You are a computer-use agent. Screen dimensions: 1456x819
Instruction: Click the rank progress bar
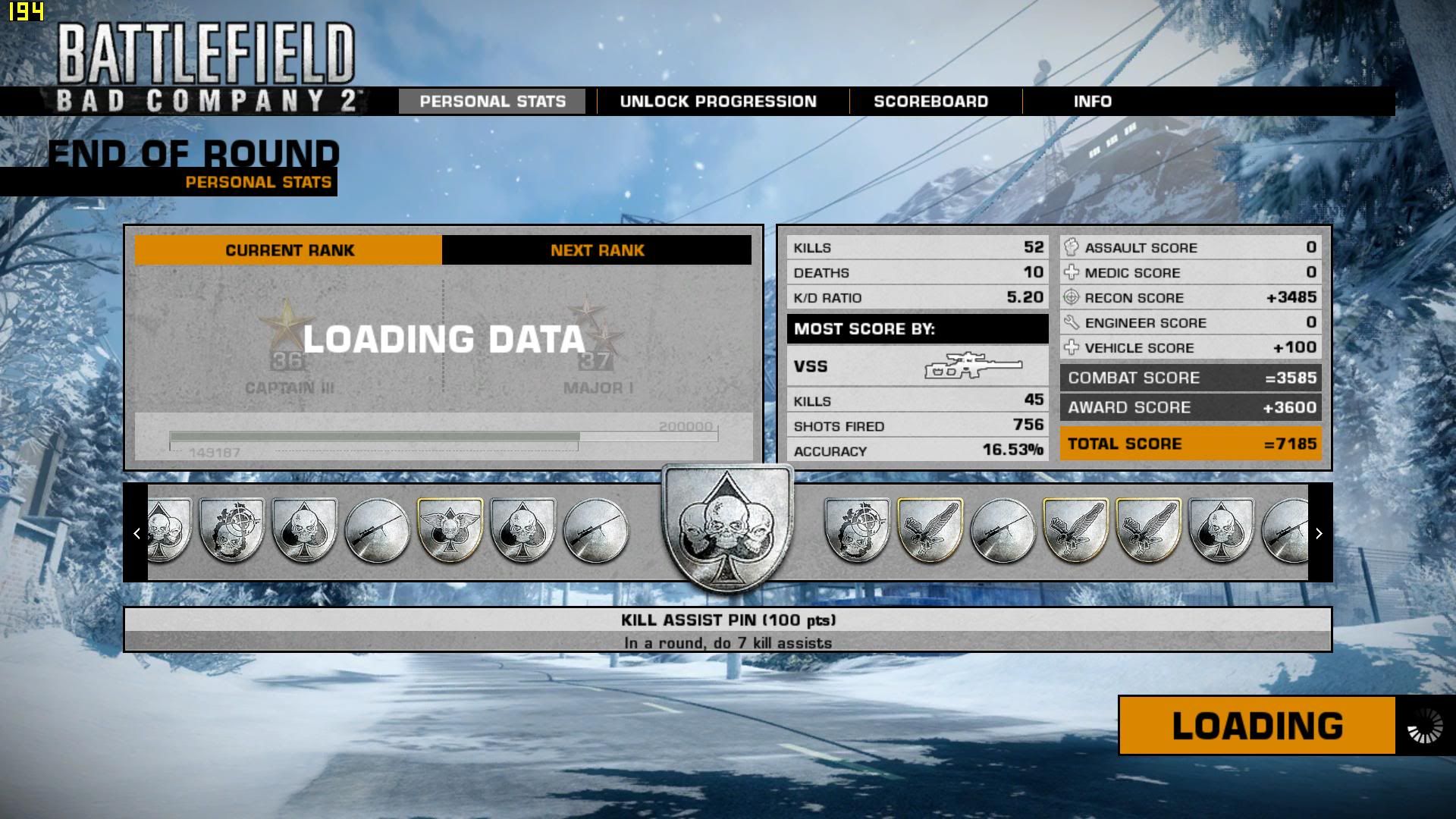[444, 438]
